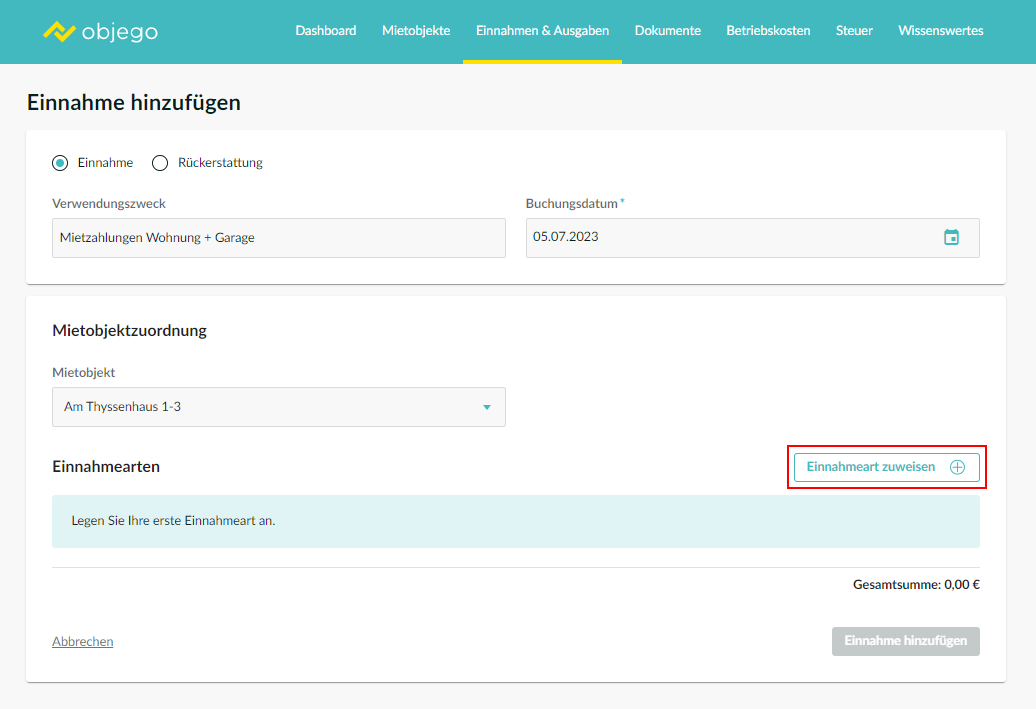Click the Abbrechen link
The width and height of the screenshot is (1036, 709).
[x=82, y=642]
